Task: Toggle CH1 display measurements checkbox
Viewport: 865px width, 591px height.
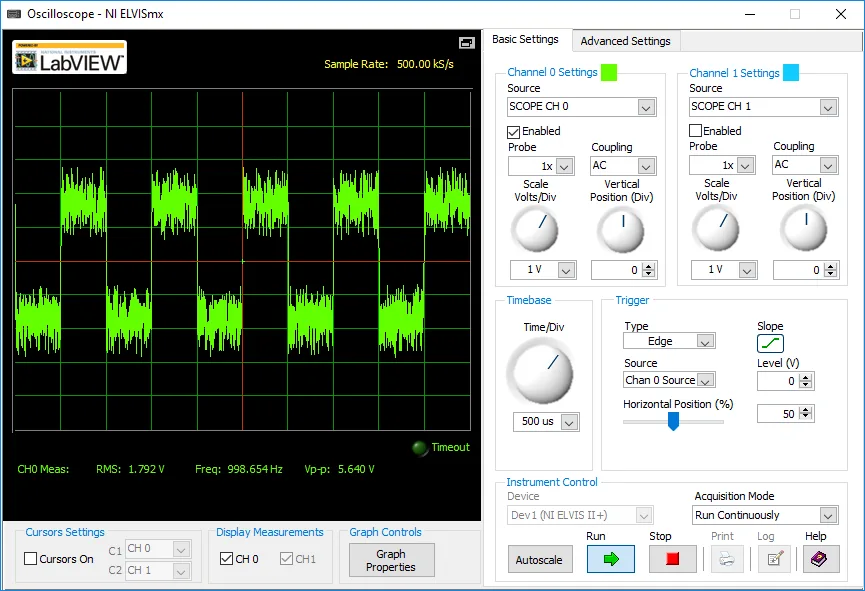Action: click(286, 558)
